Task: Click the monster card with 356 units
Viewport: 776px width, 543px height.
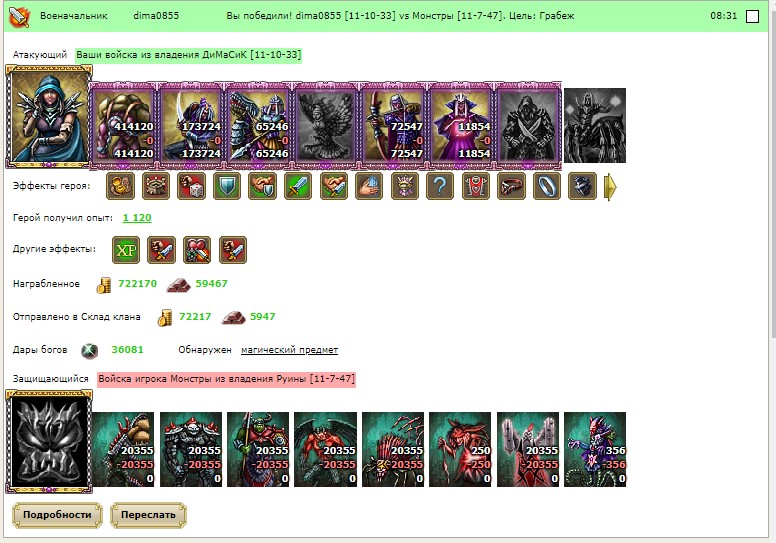Action: (x=595, y=449)
